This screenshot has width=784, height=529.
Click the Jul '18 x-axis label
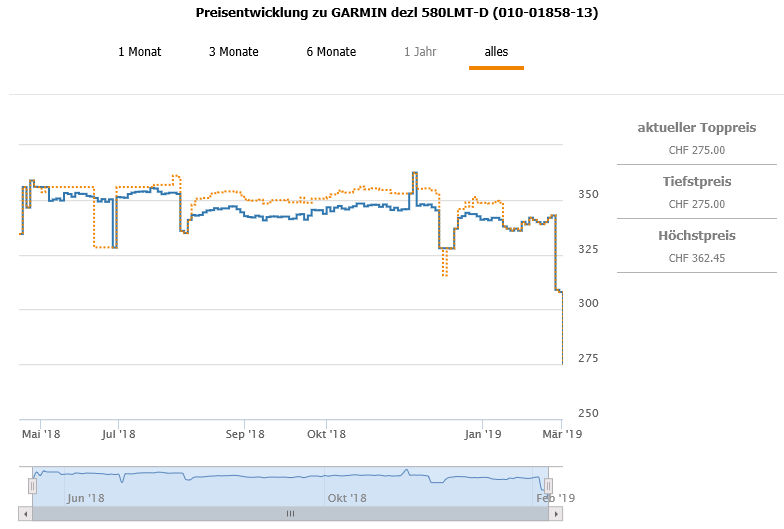point(119,434)
